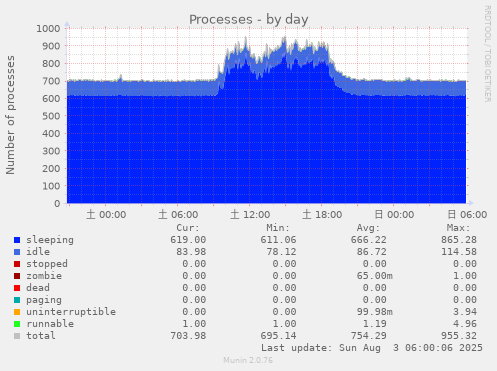Click zombie average value 65.00m
This screenshot has width=497, height=371.
click(374, 276)
